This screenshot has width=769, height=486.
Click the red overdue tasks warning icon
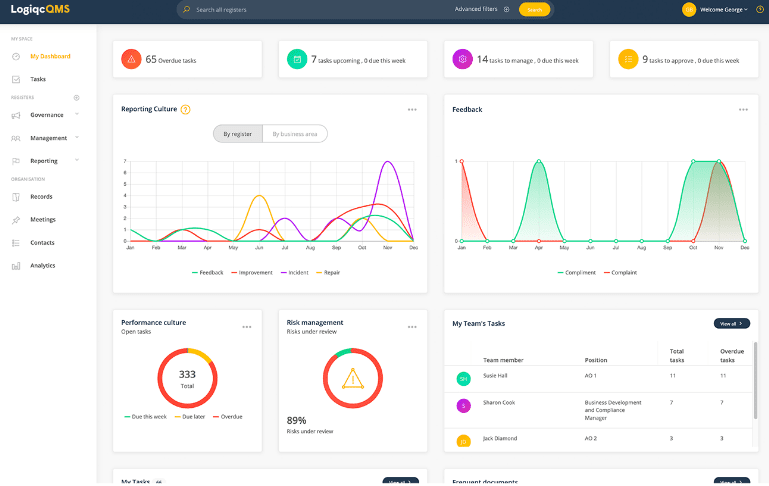tap(131, 60)
